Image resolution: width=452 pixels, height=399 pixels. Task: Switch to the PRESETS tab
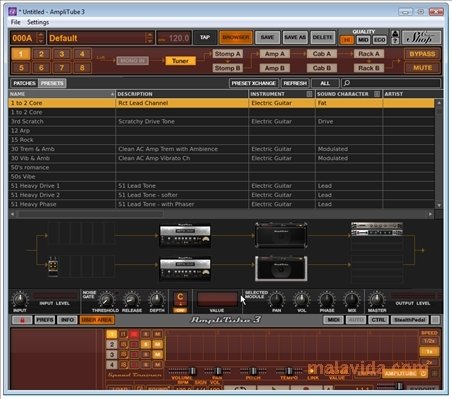52,83
